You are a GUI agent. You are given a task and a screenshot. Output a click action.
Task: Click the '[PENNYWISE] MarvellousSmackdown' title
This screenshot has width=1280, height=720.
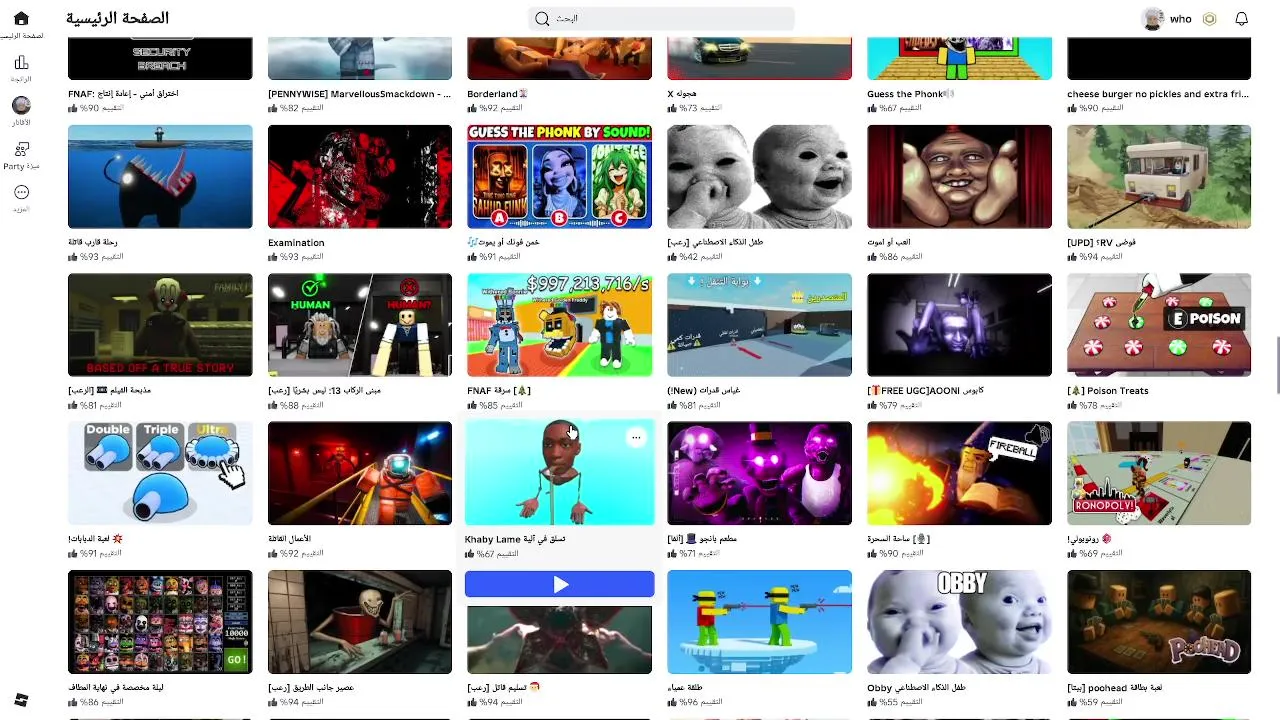[358, 94]
